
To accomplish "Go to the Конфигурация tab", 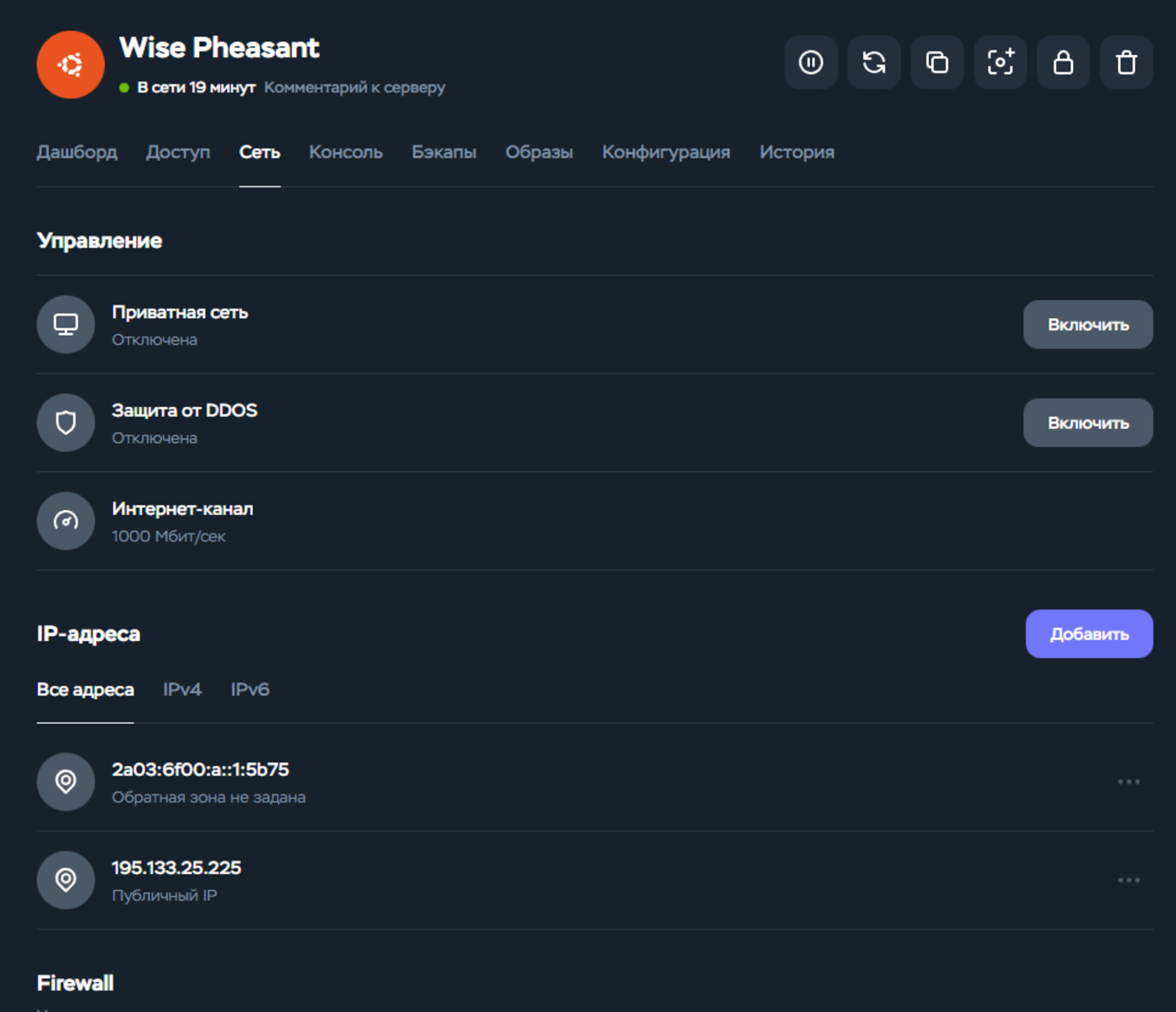I will click(666, 152).
